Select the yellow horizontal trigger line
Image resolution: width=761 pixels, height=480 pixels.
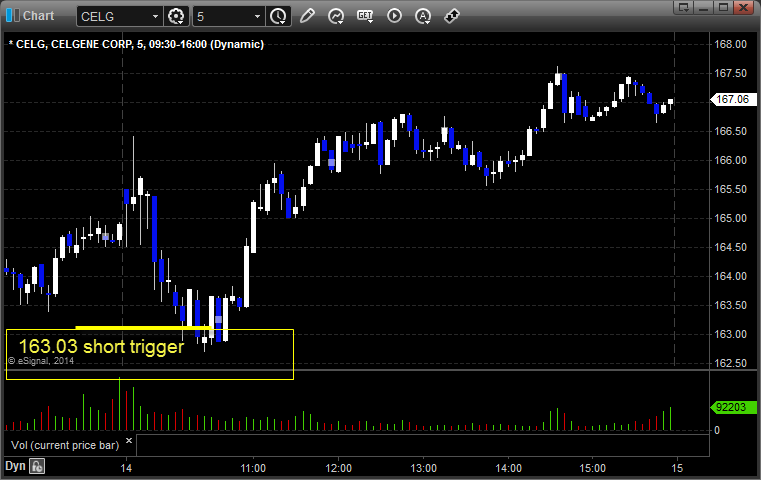144,328
